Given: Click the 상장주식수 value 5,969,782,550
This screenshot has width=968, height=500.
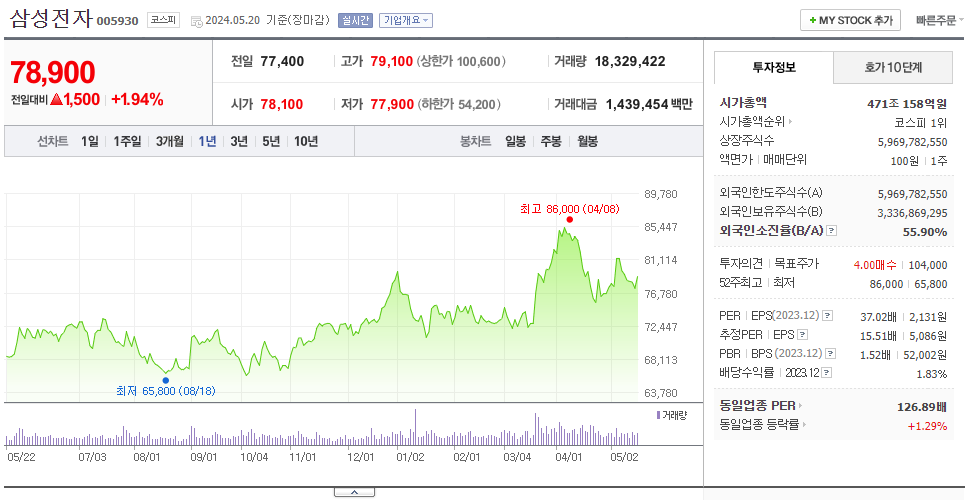Looking at the screenshot, I should tap(912, 141).
